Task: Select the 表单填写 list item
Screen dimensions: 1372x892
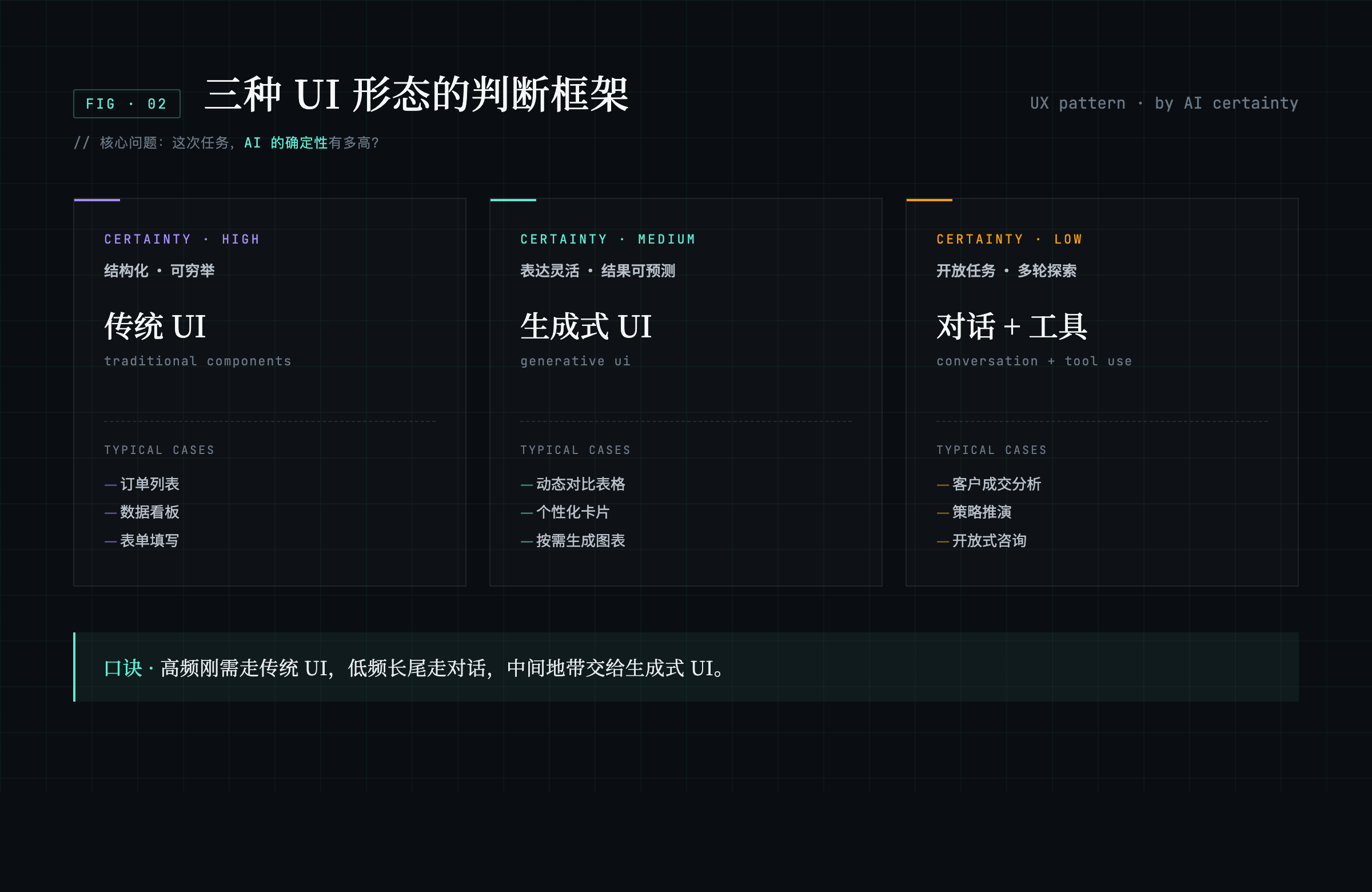Action: (149, 540)
